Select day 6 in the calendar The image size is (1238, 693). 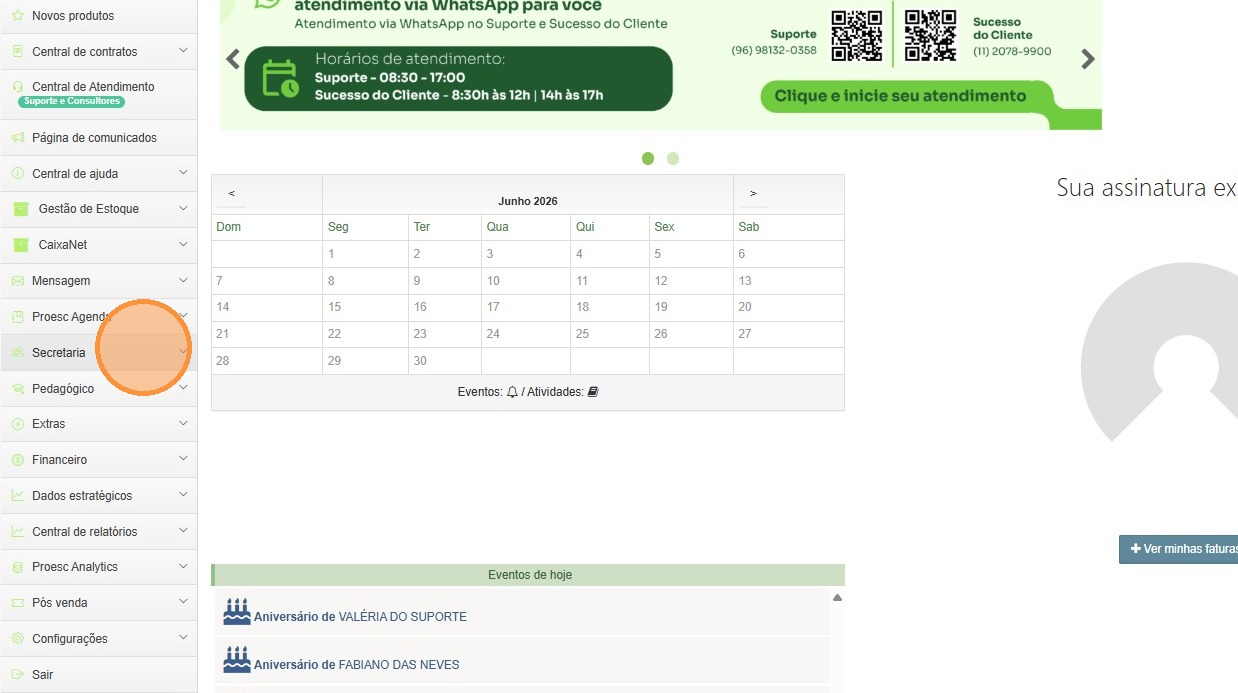(x=789, y=254)
